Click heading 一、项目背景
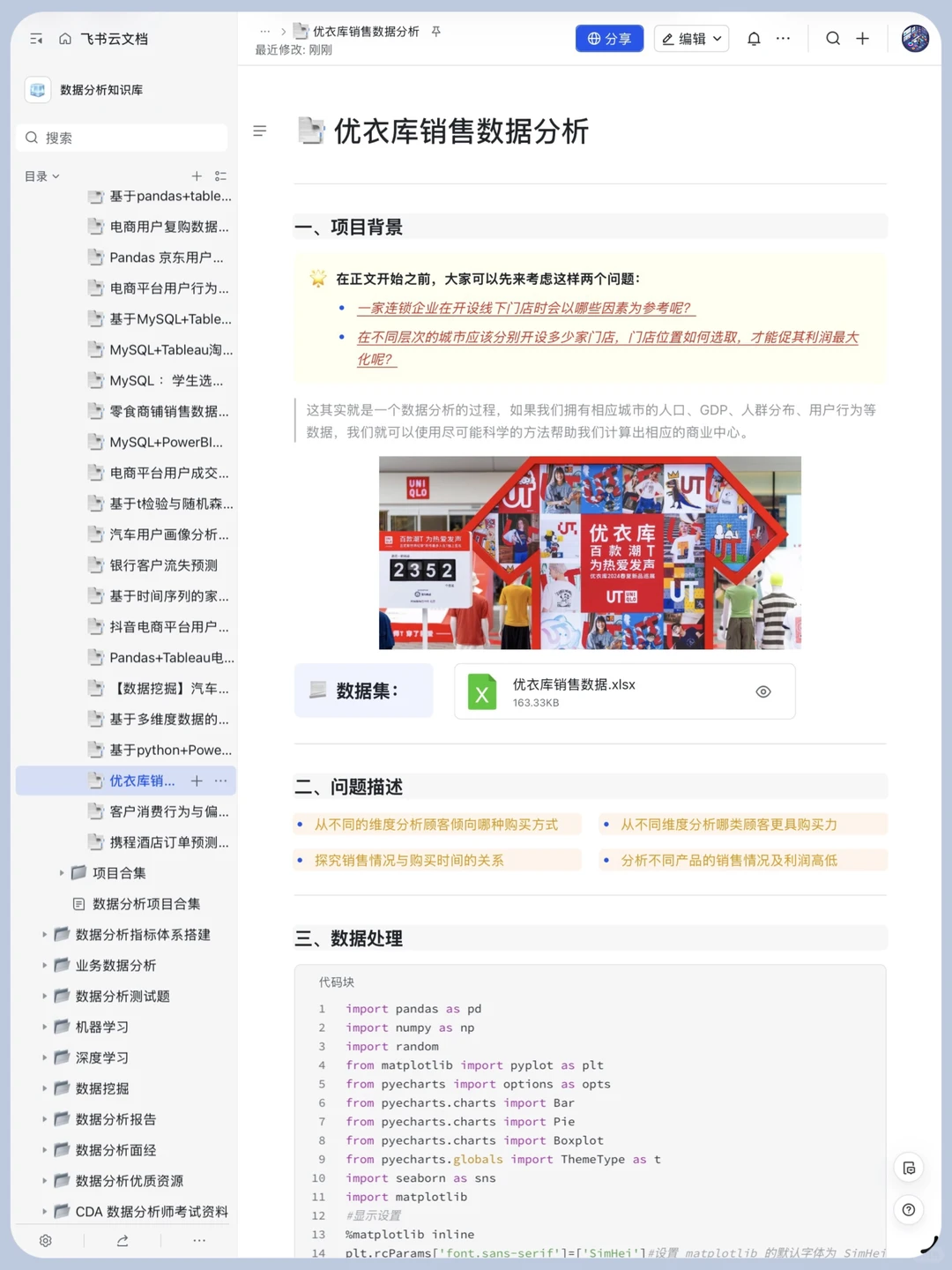The height and width of the screenshot is (1270, 952). pos(349,227)
